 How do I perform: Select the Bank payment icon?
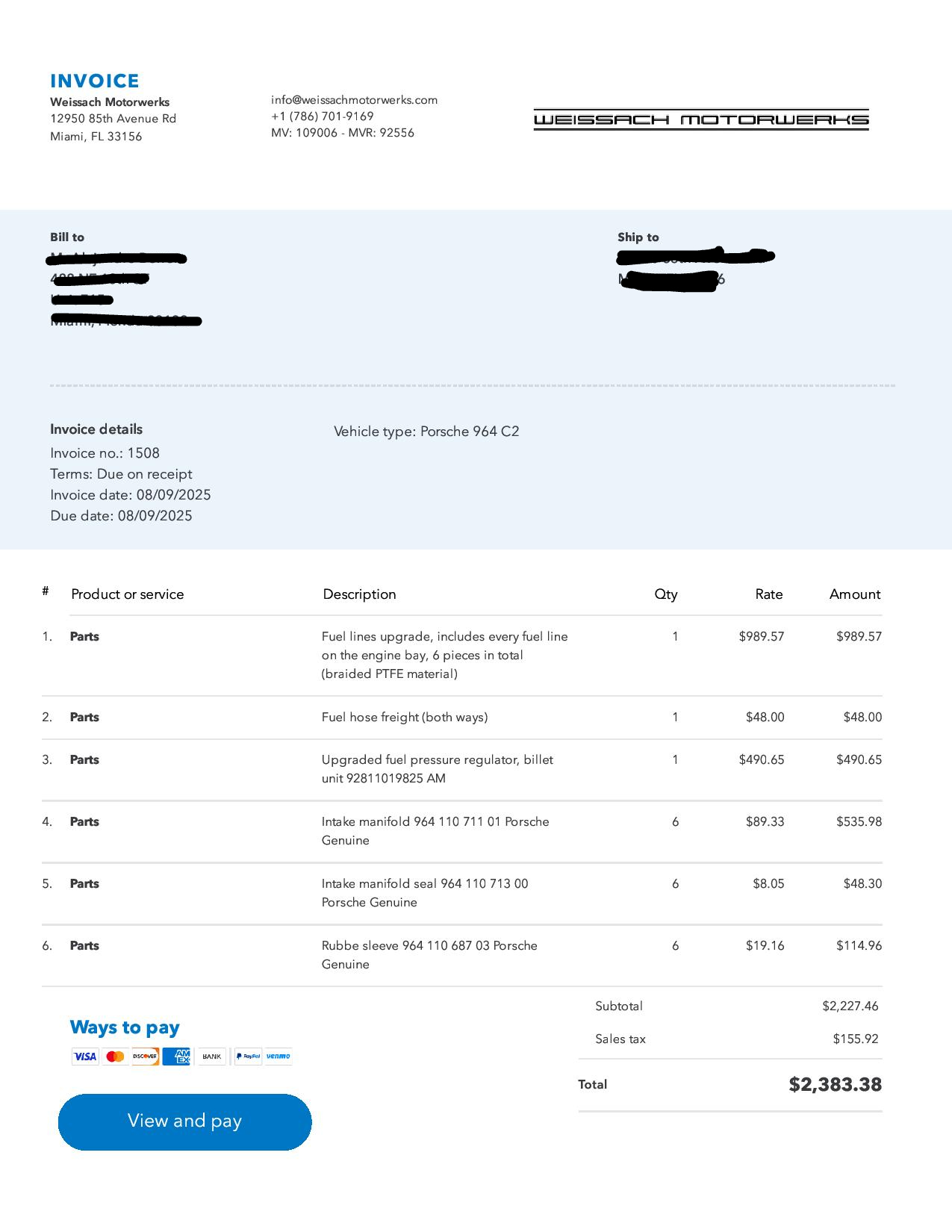tap(211, 1056)
